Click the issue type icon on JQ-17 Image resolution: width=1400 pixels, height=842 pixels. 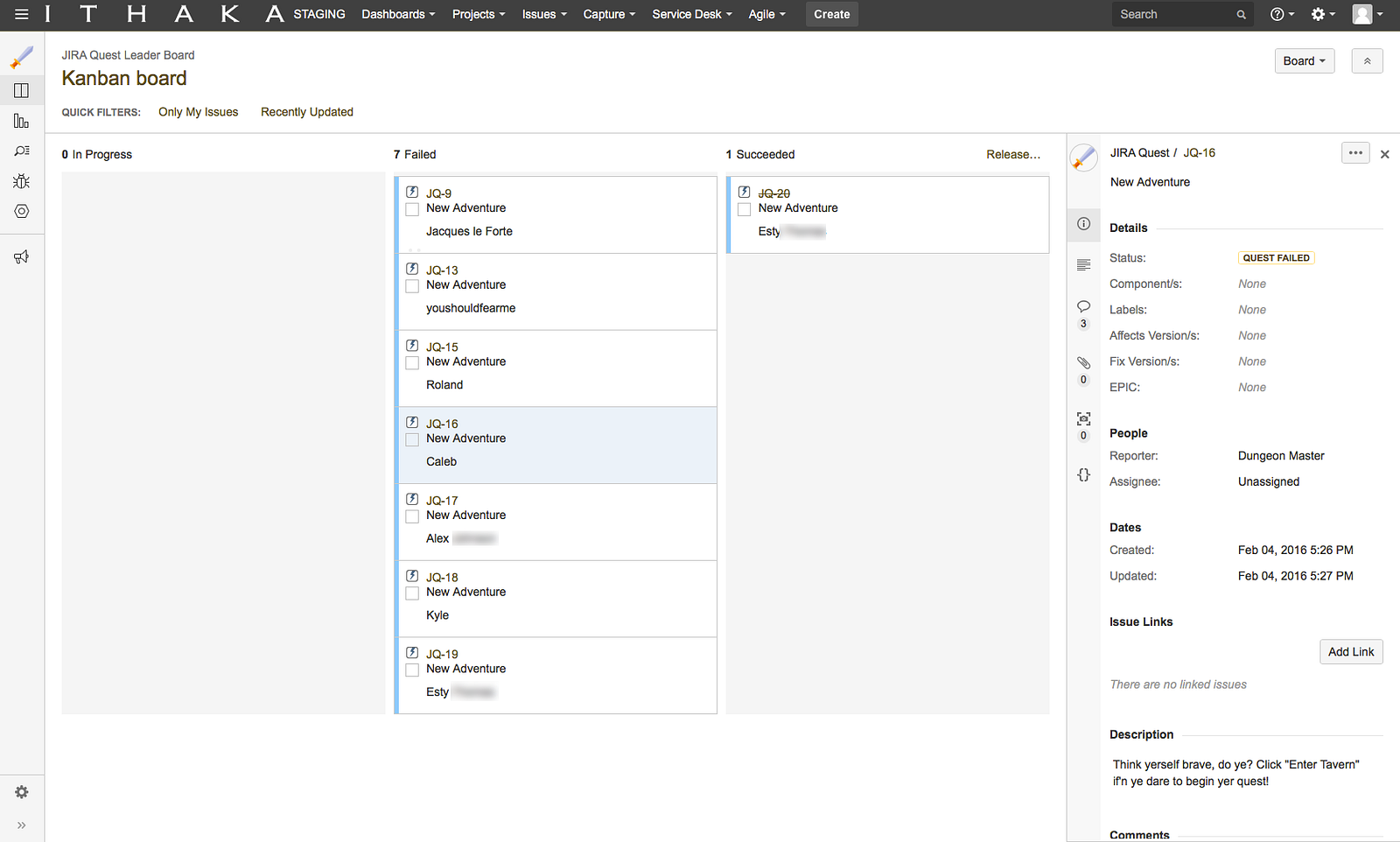[412, 499]
